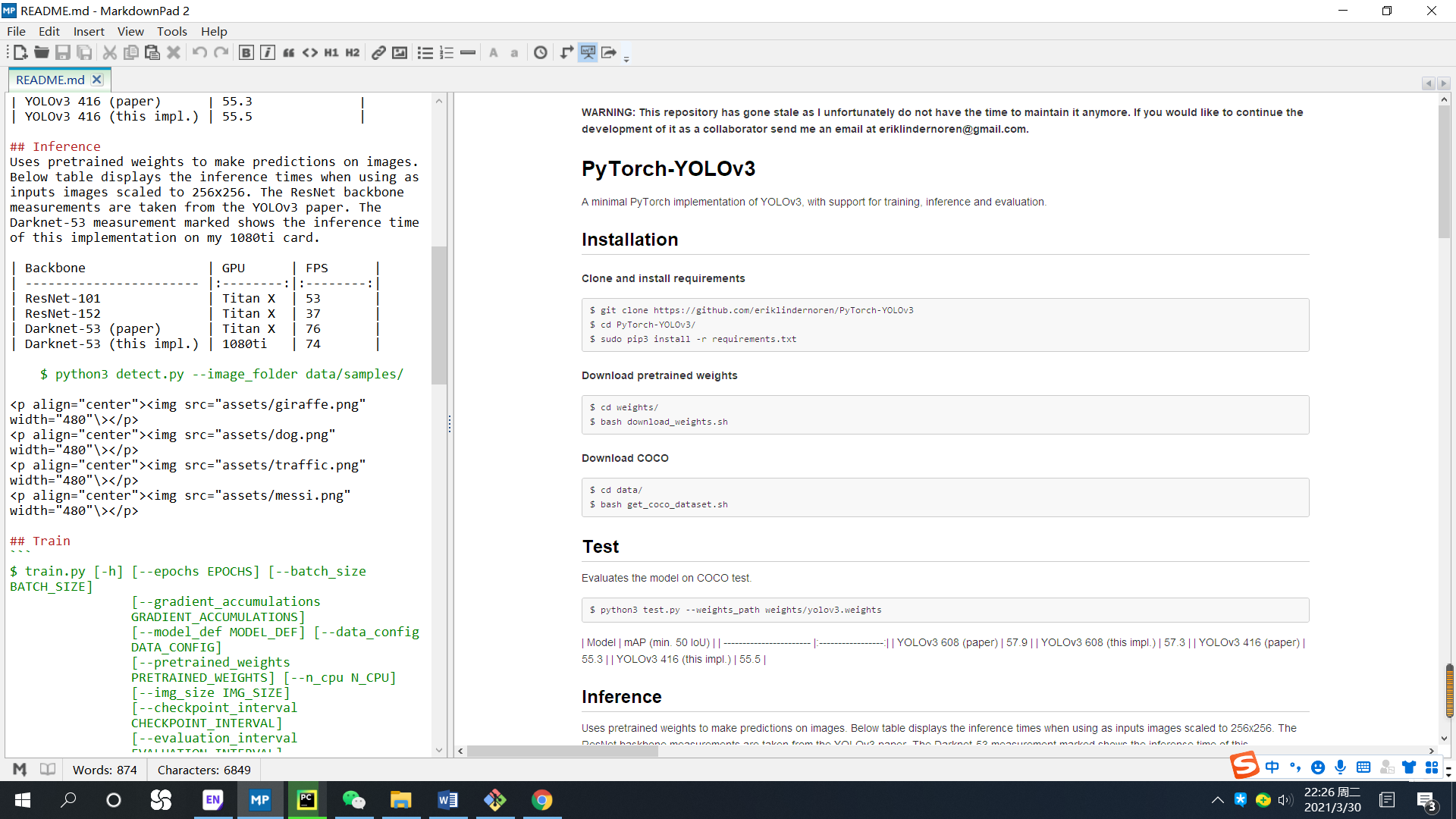
Task: Insert a blockquote with the quote icon
Action: (x=289, y=52)
